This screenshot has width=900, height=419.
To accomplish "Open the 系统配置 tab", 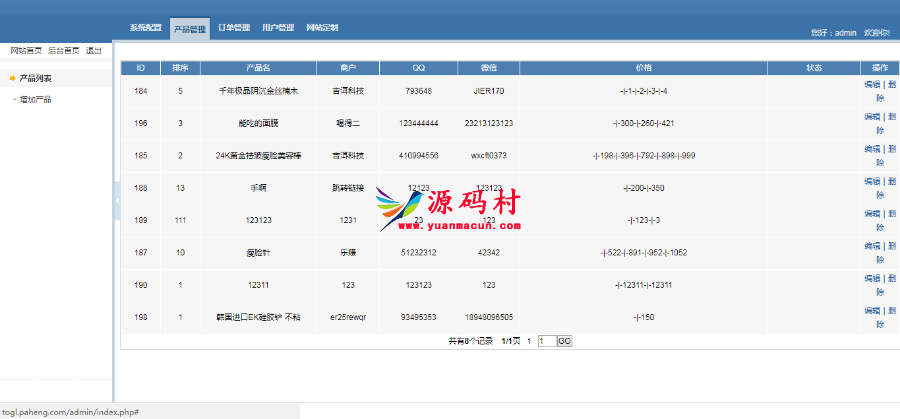I will pos(145,28).
